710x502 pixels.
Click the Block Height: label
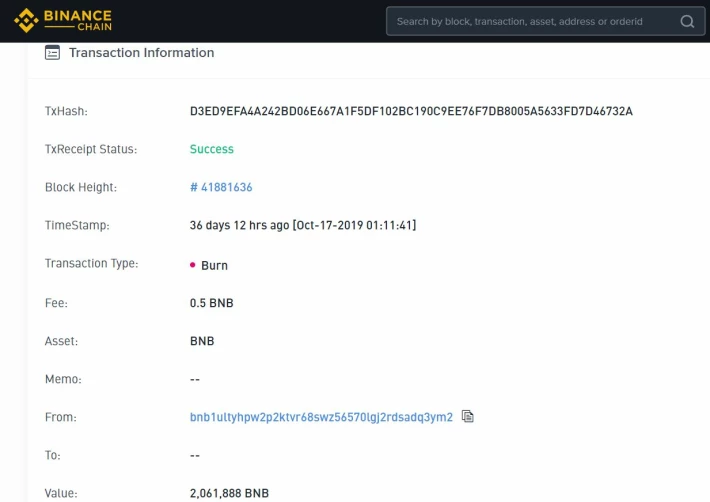point(81,187)
